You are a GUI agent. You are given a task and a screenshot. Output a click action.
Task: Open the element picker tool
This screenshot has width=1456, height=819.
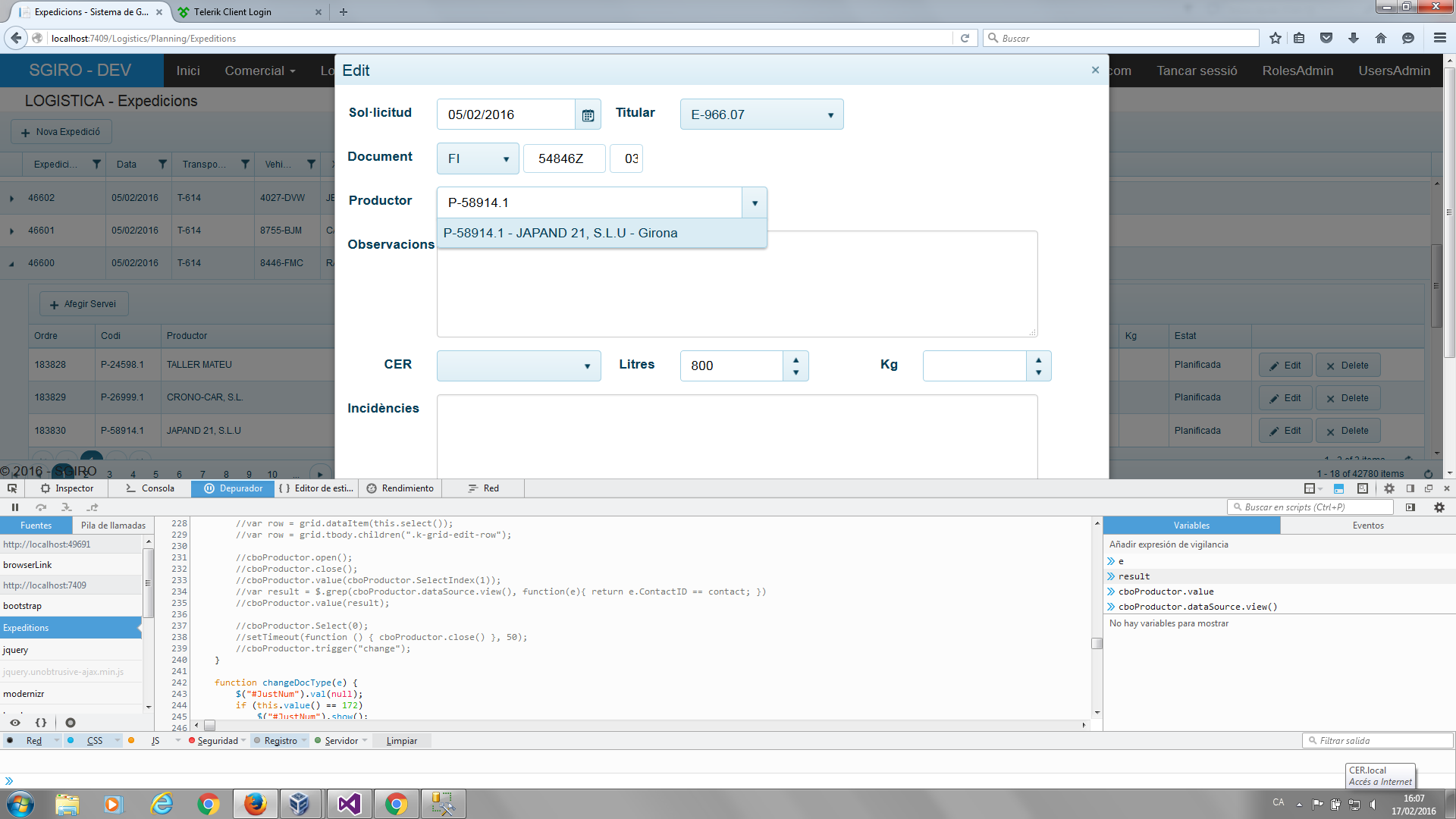click(12, 488)
